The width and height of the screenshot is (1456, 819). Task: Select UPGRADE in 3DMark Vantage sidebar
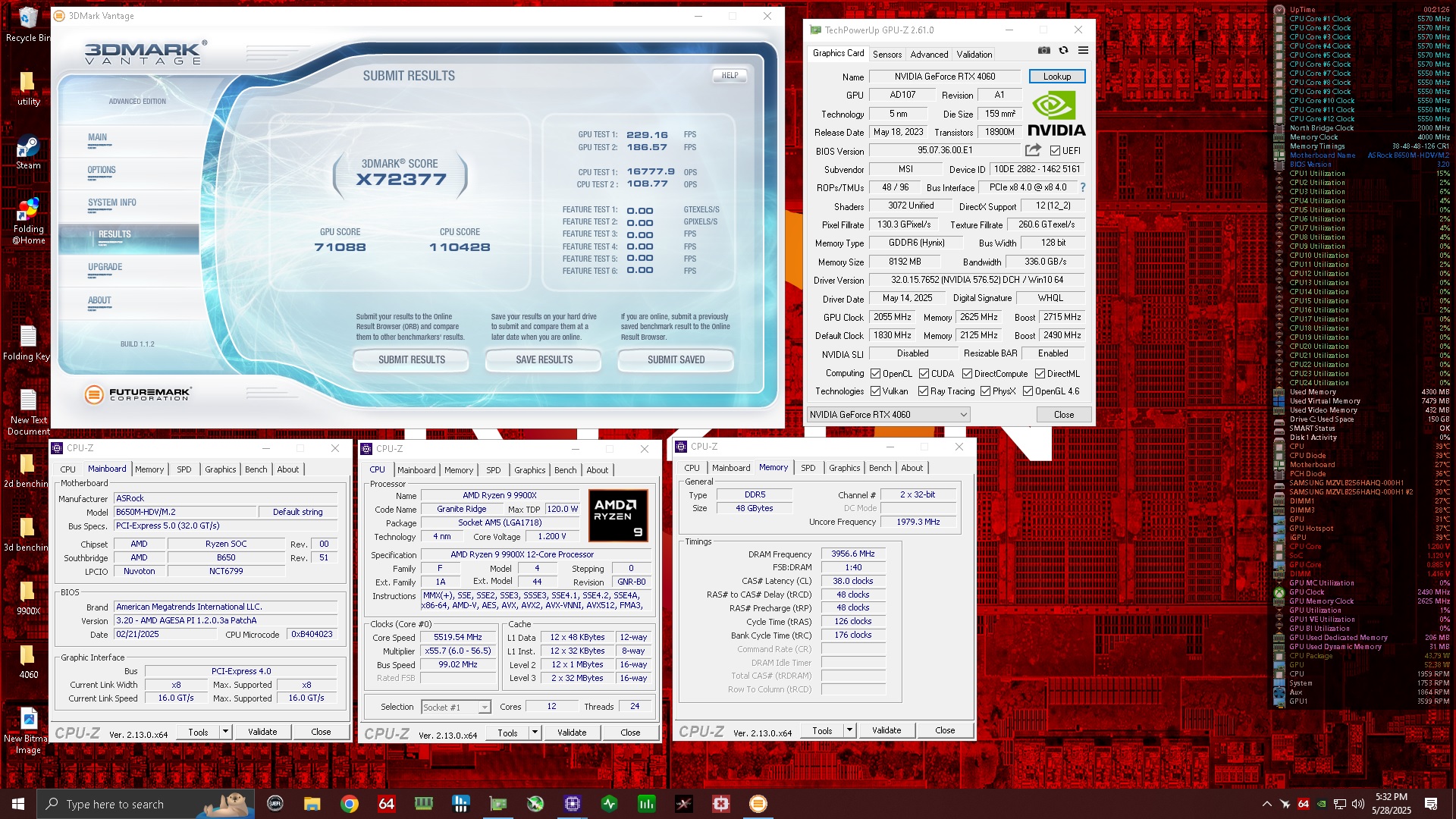105,267
